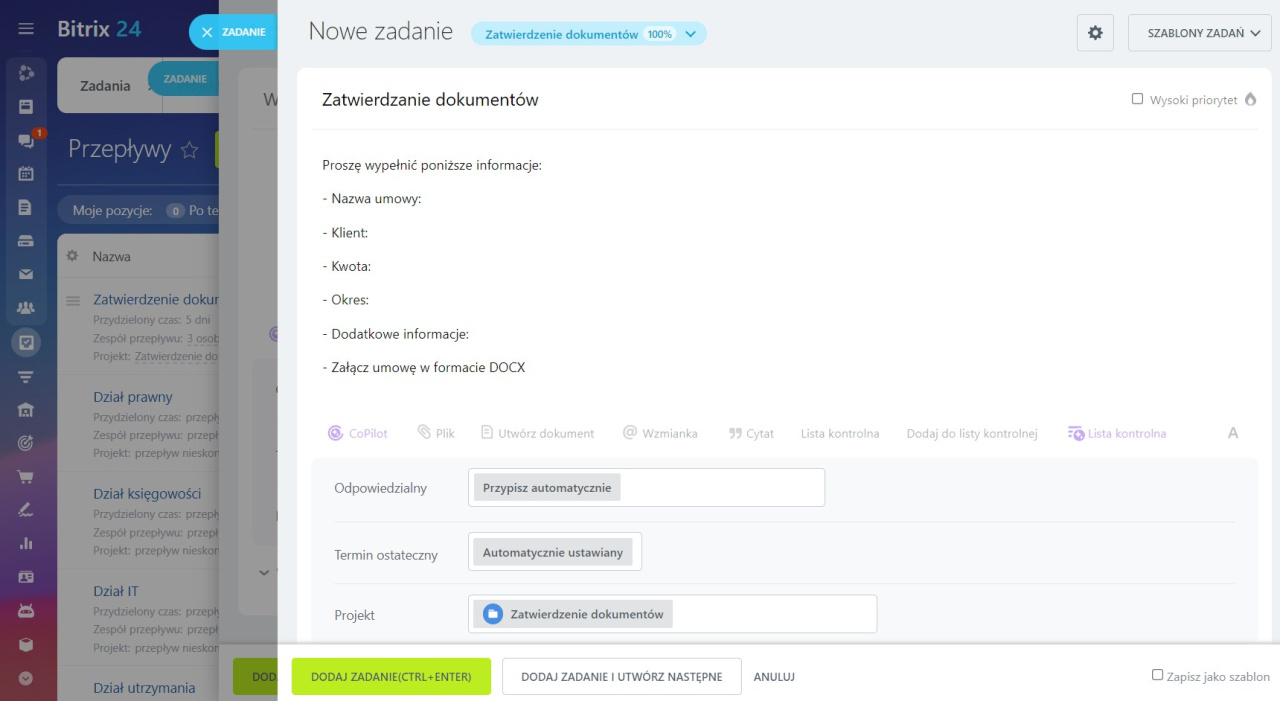The image size is (1280, 701).
Task: Open the task form settings gear
Action: pyautogui.click(x=1095, y=33)
